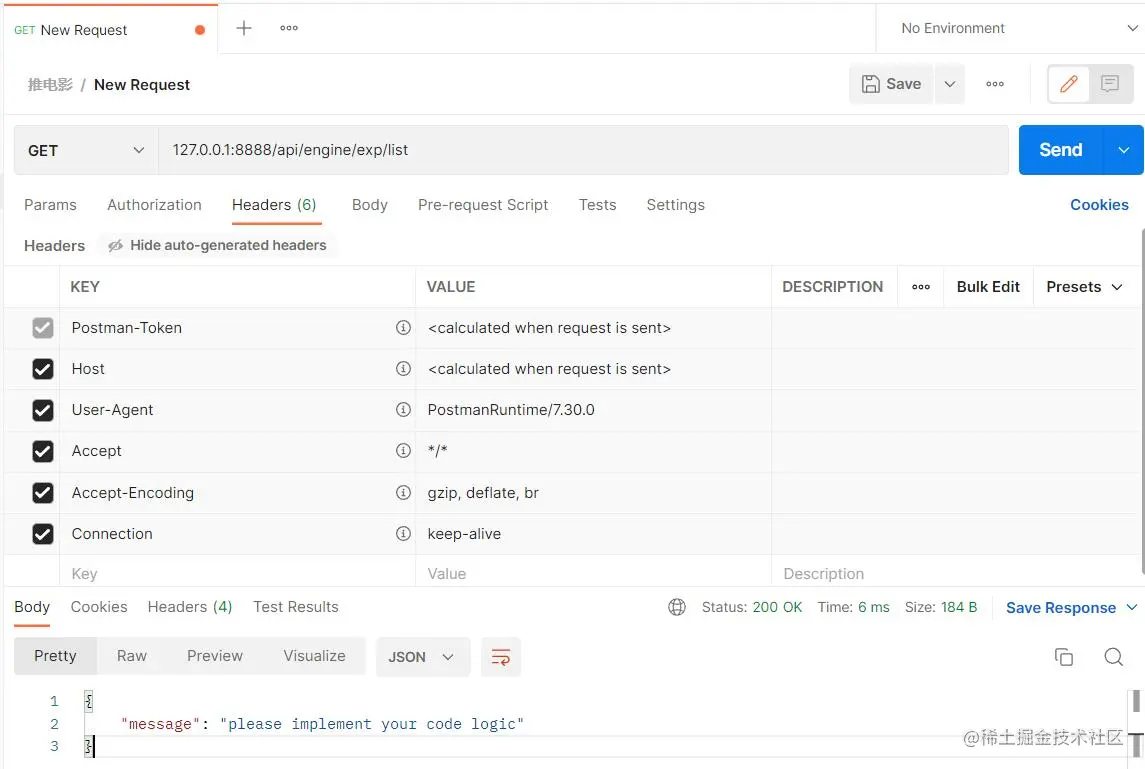
Task: Expand the Save Response arrow
Action: coord(1132,608)
